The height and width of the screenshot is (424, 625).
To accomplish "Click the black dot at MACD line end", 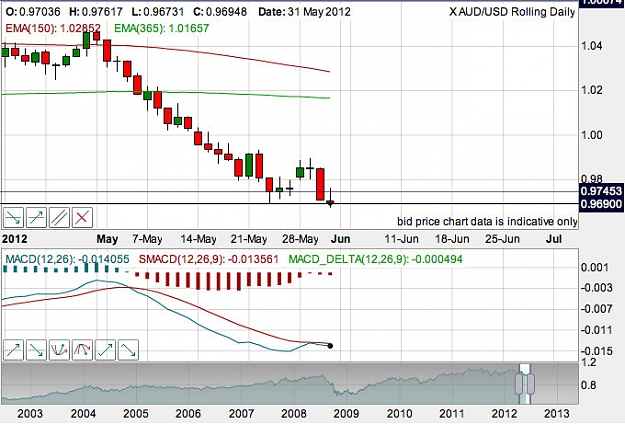I will click(x=330, y=346).
